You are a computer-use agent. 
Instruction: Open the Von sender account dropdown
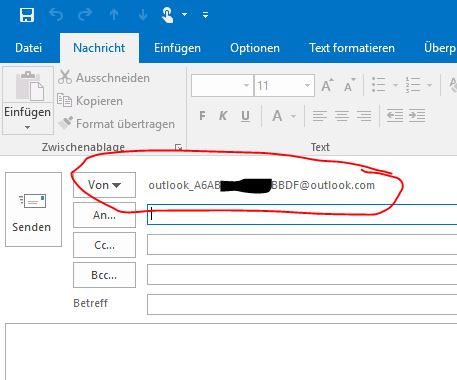[104, 185]
